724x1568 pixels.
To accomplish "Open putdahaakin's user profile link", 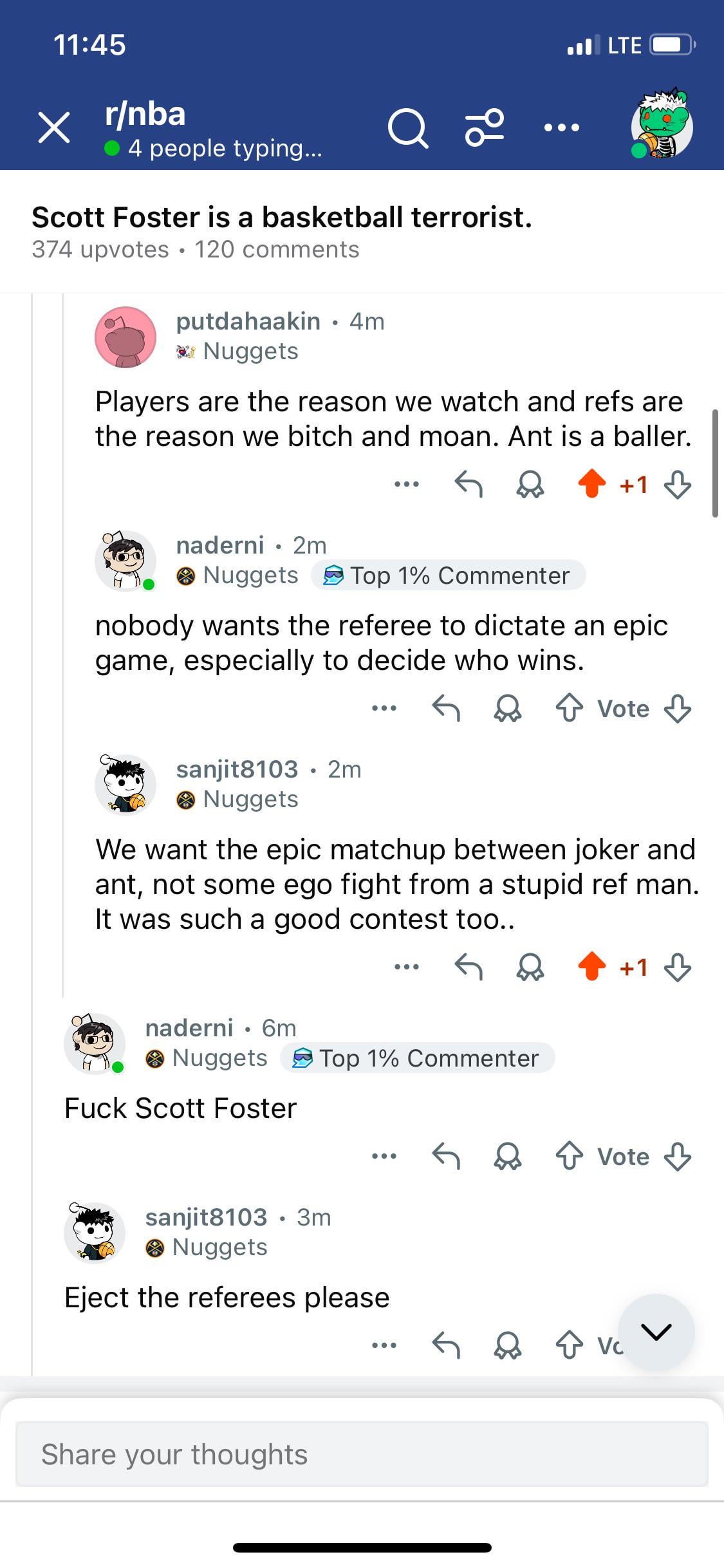I will click(x=248, y=321).
